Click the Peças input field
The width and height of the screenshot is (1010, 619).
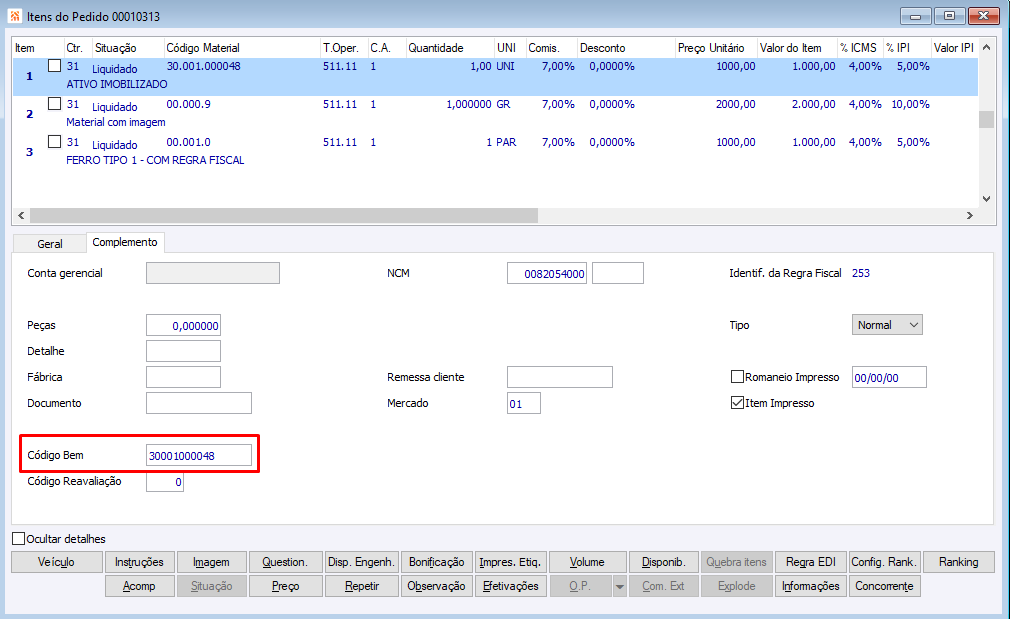184,325
